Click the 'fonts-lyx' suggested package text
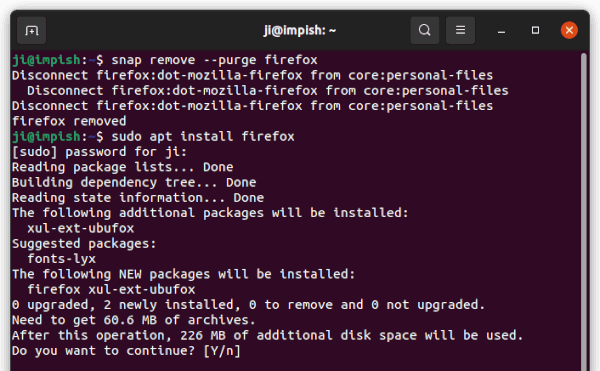600x371 pixels. click(x=62, y=259)
